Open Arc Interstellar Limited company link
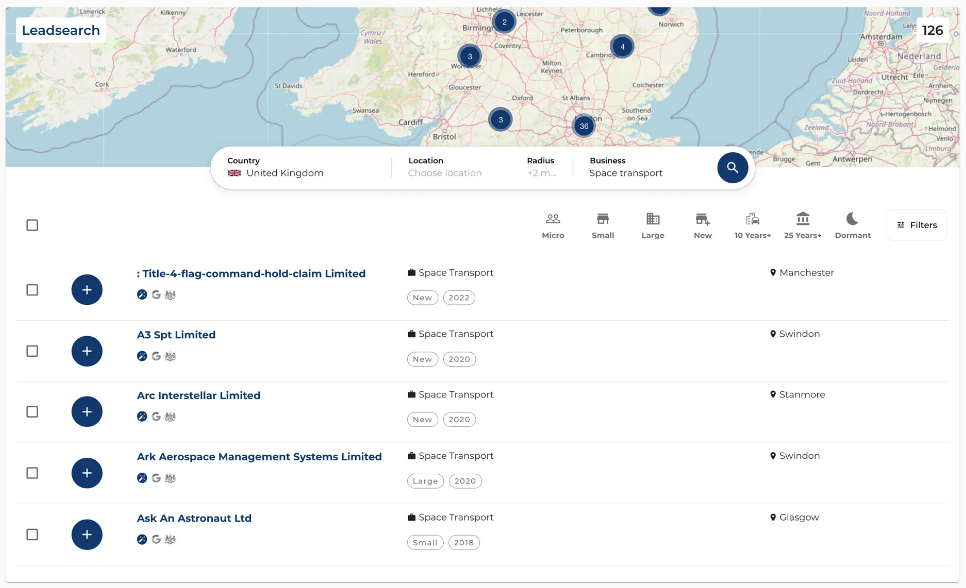Viewport: 966px width, 588px height. point(198,396)
